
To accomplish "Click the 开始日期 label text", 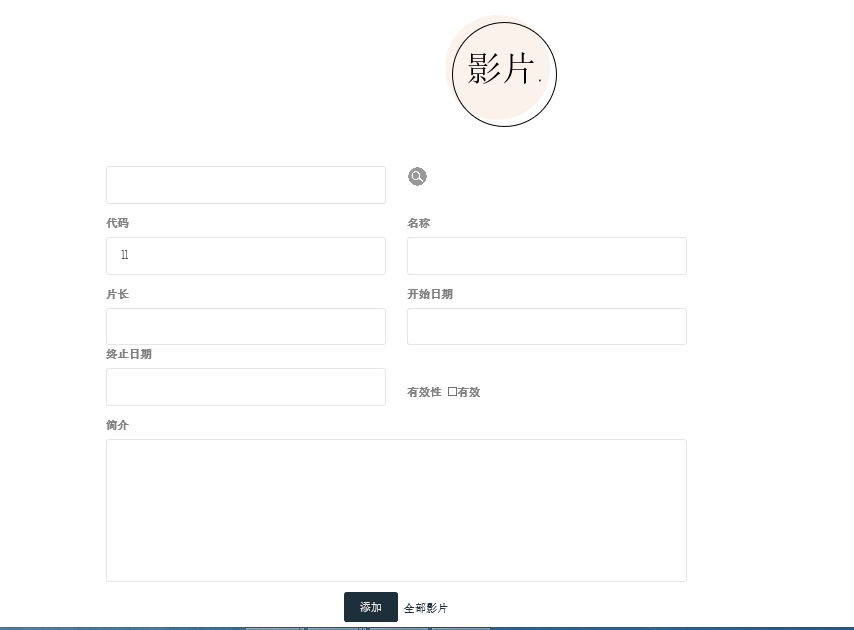I will pyautogui.click(x=430, y=294).
